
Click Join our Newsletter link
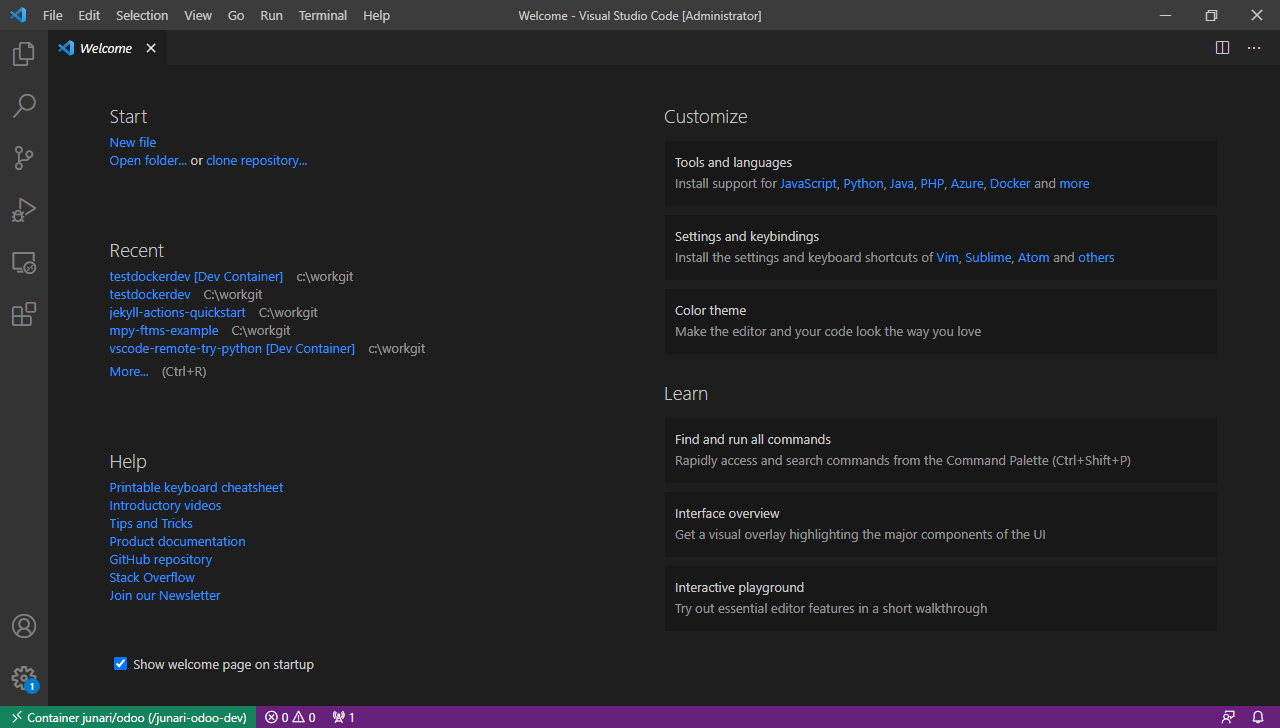[165, 595]
